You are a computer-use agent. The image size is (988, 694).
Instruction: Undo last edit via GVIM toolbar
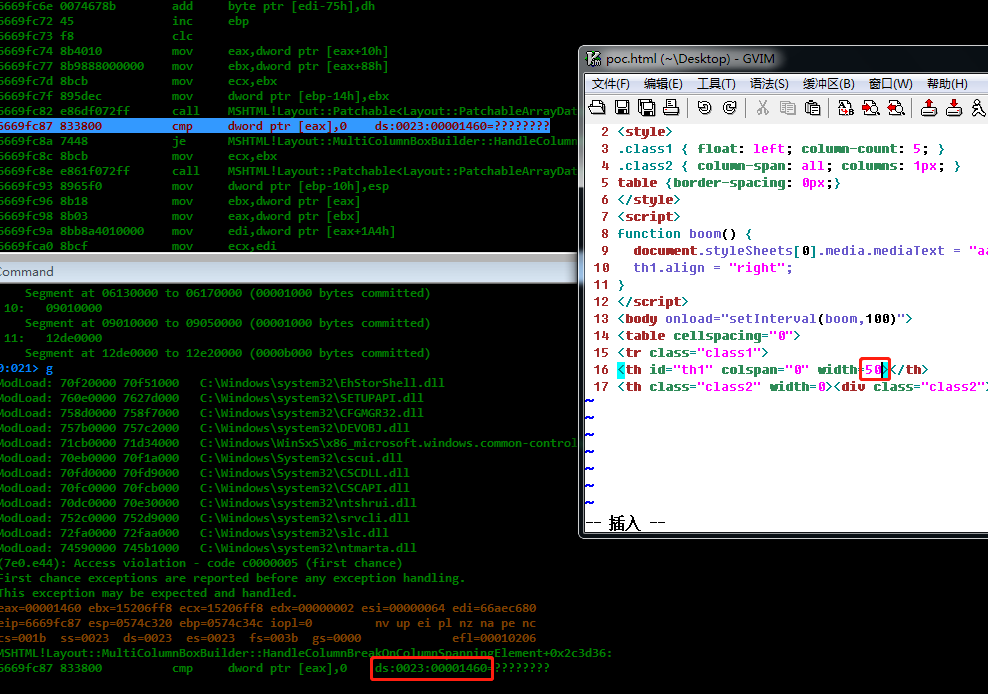[704, 108]
